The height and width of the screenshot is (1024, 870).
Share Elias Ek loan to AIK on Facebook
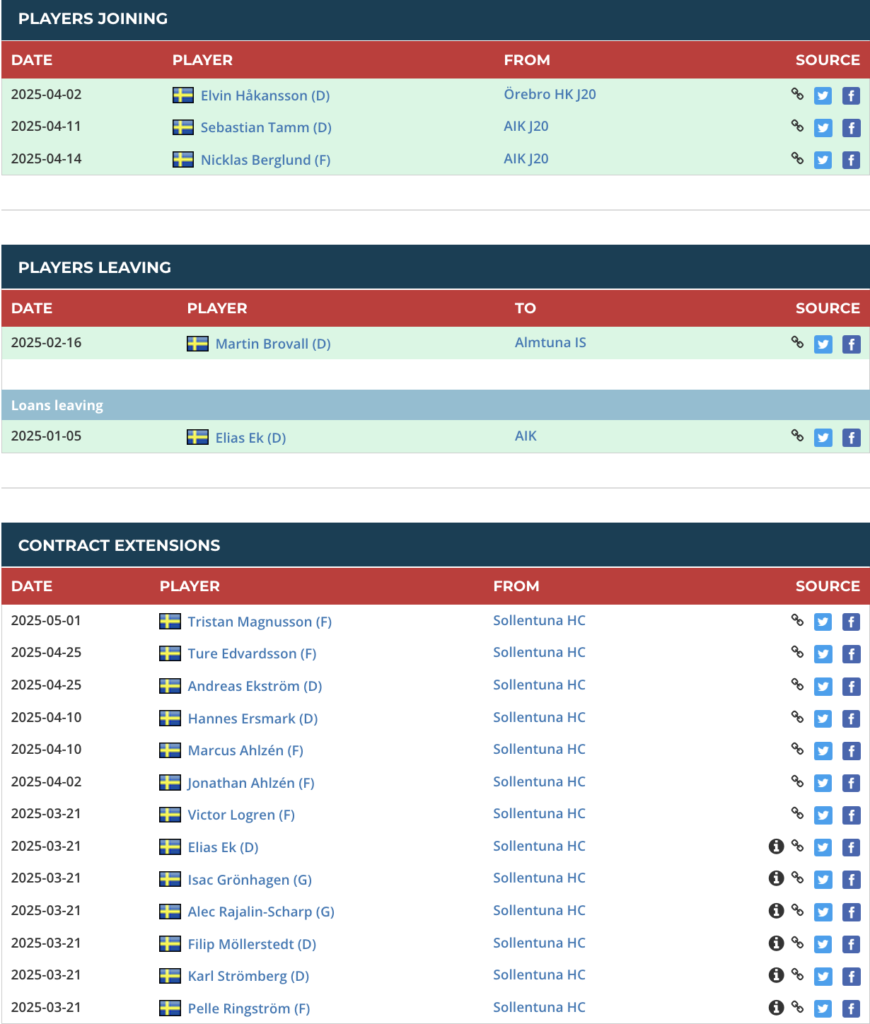851,438
